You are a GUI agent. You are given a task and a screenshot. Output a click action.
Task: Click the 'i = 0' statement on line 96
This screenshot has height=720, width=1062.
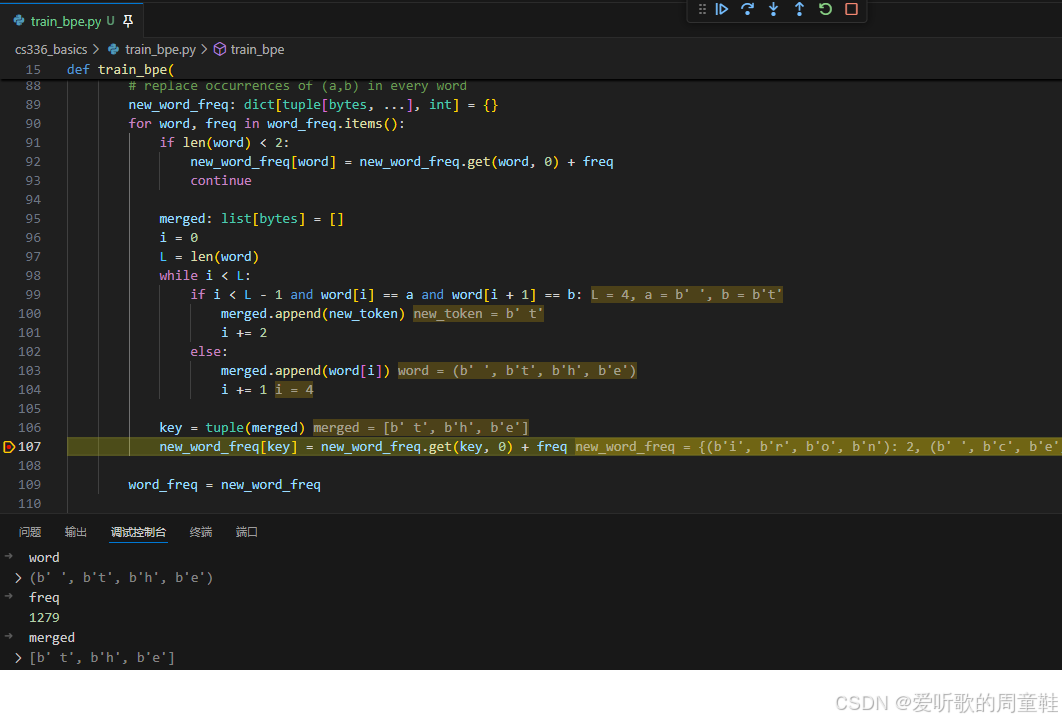coord(179,238)
